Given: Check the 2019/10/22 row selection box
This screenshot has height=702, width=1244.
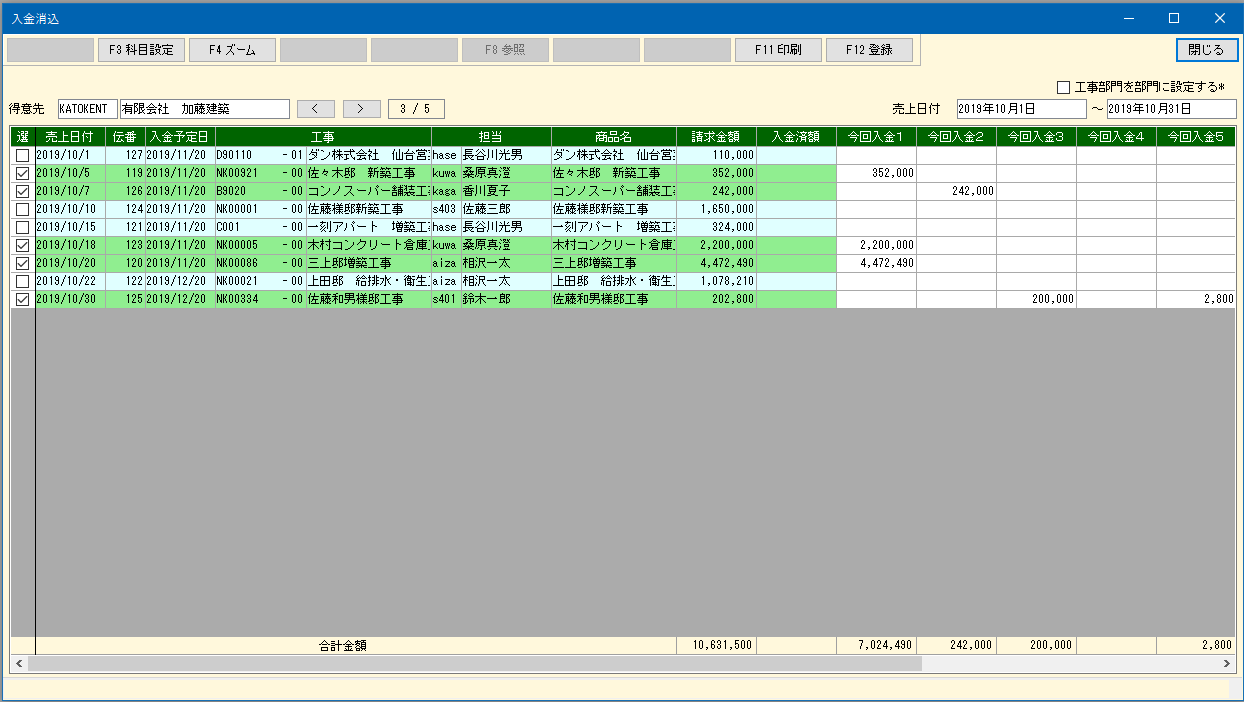Looking at the screenshot, I should 22,281.
